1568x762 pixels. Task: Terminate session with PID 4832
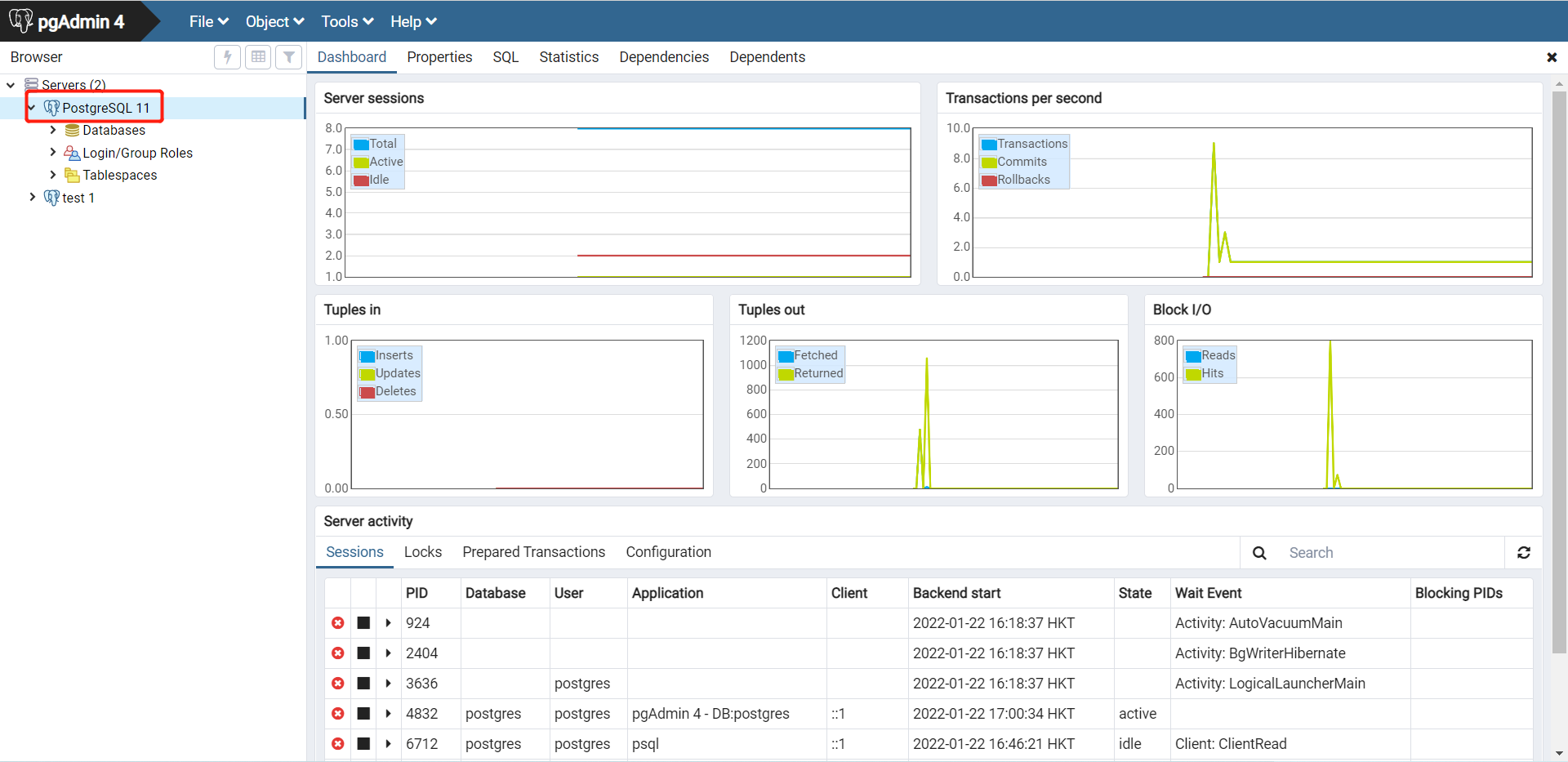click(338, 714)
